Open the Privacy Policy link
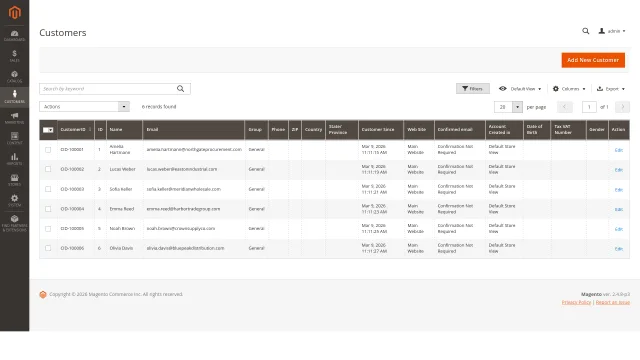The width and height of the screenshot is (640, 360). click(576, 302)
